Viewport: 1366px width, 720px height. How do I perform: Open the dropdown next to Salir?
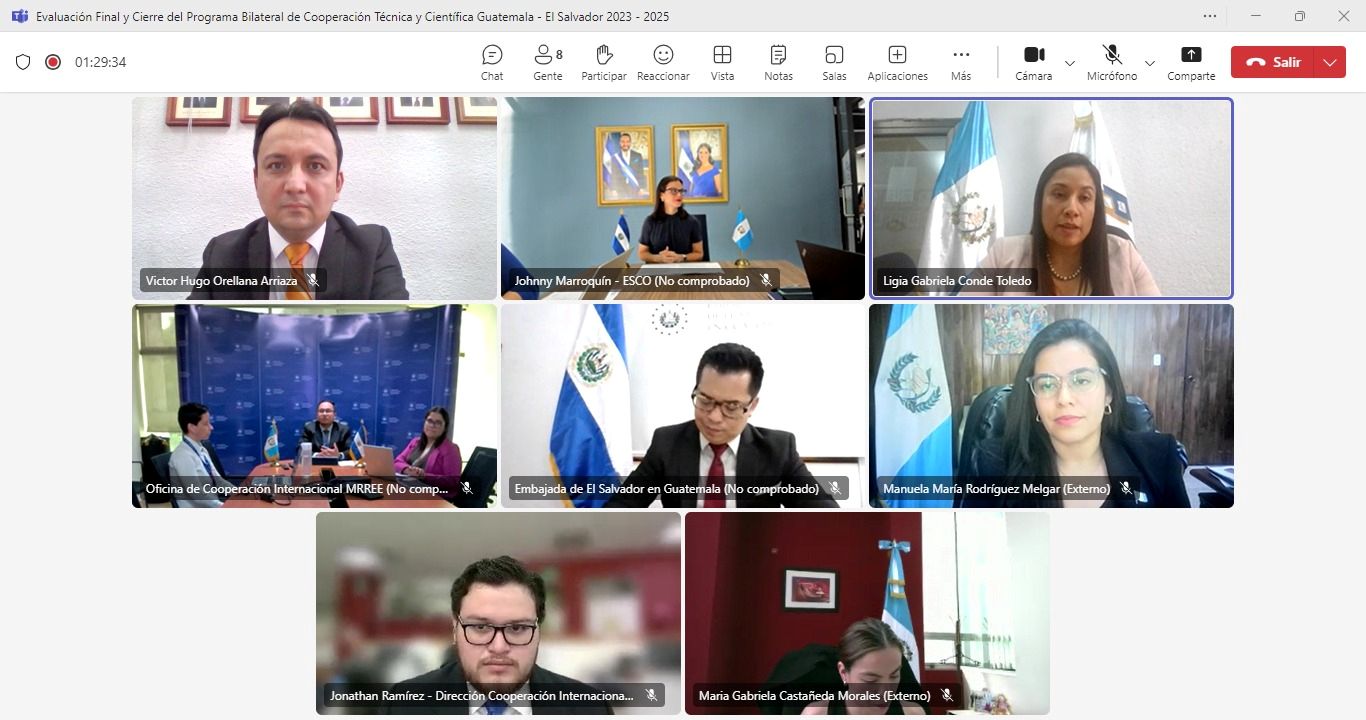(1329, 62)
